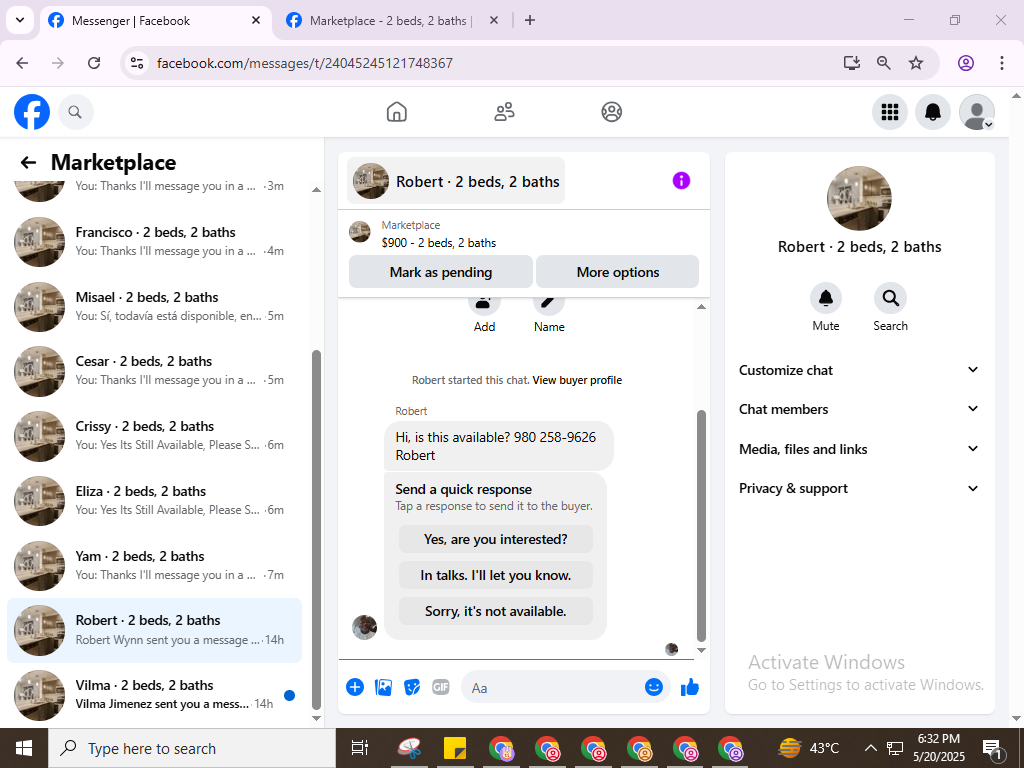Open Yam's conversation
Viewport: 1024px width, 768px height.
click(x=154, y=566)
